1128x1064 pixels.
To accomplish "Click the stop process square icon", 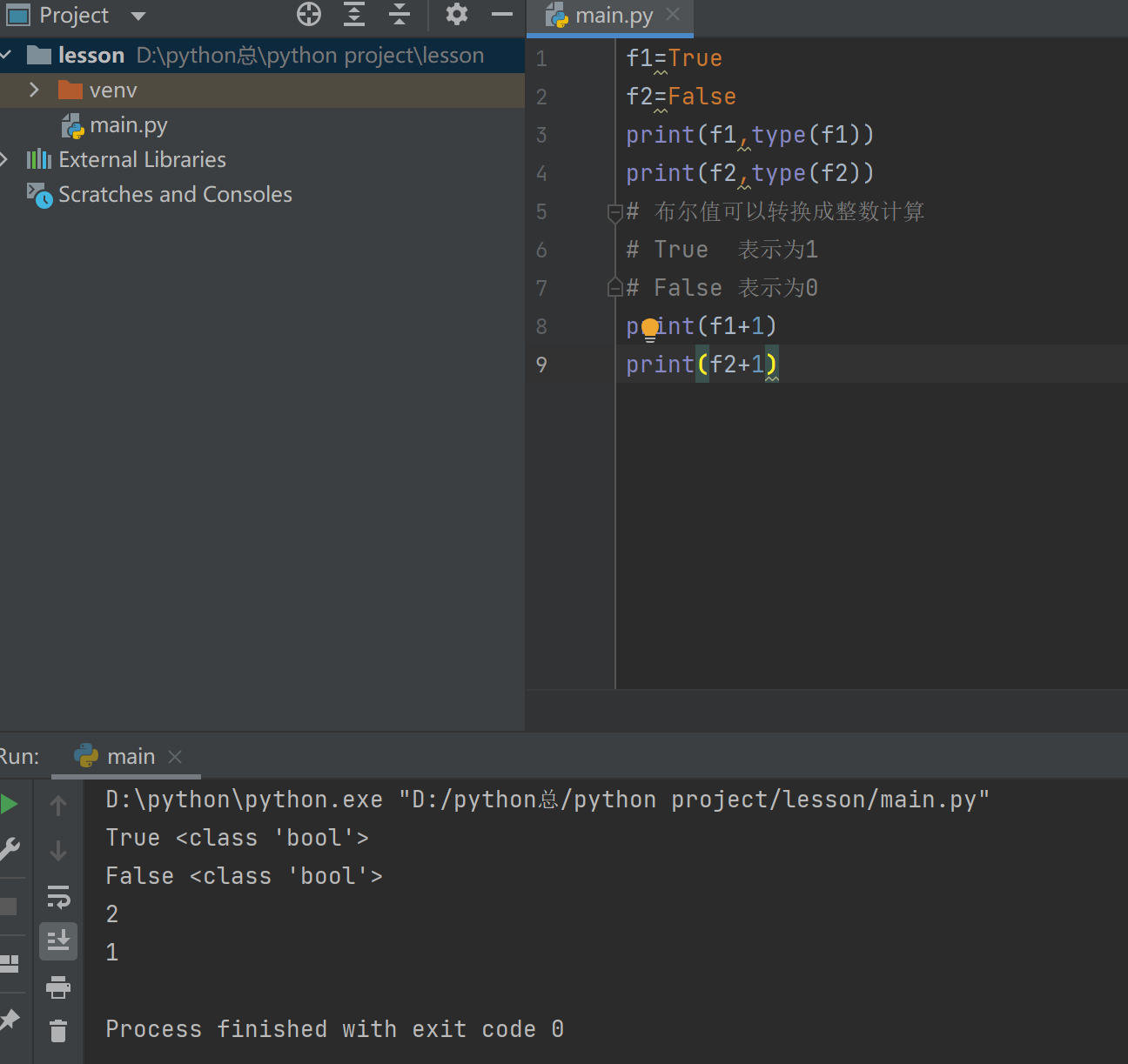I will tap(9, 907).
